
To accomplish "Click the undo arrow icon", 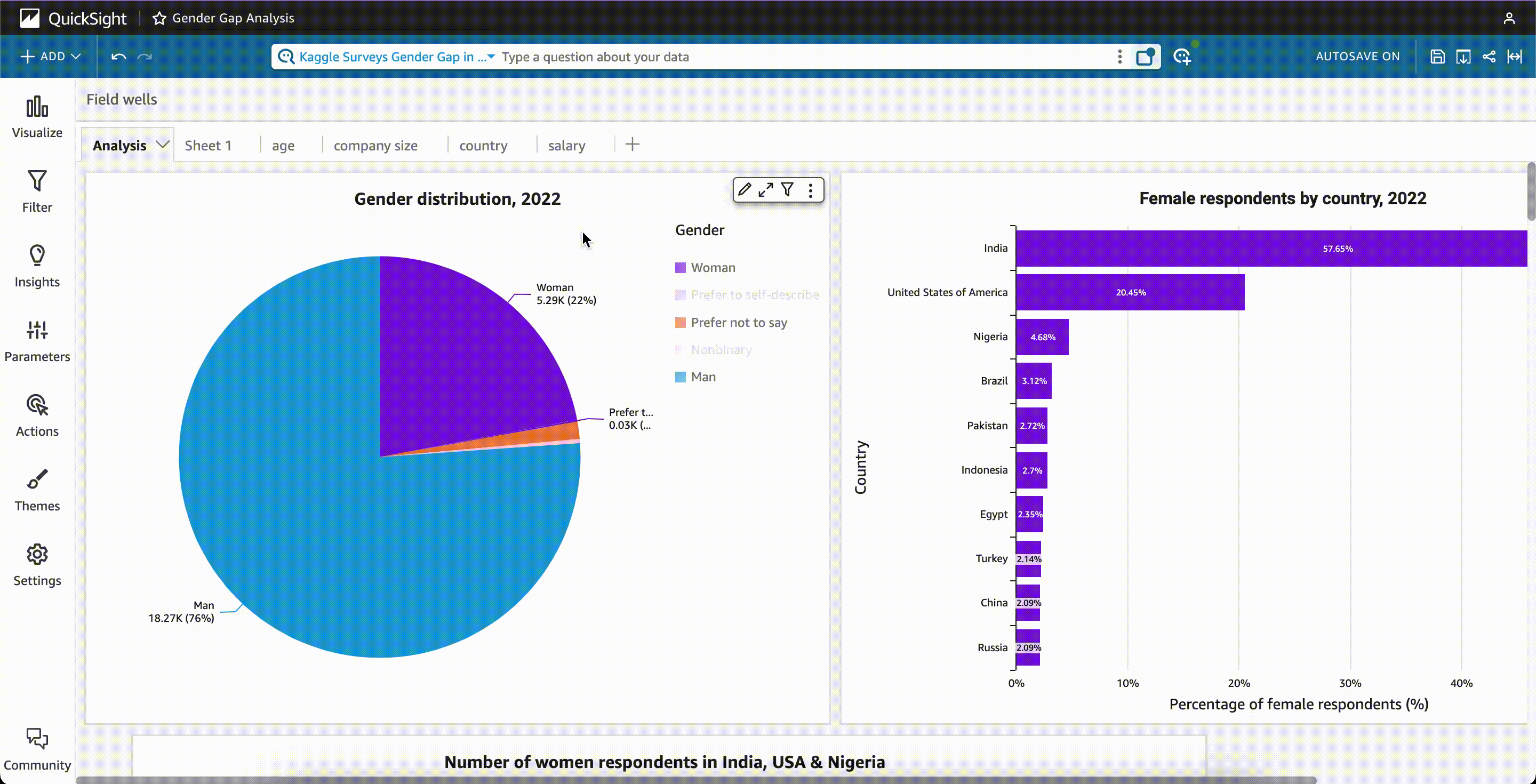I will click(x=118, y=57).
